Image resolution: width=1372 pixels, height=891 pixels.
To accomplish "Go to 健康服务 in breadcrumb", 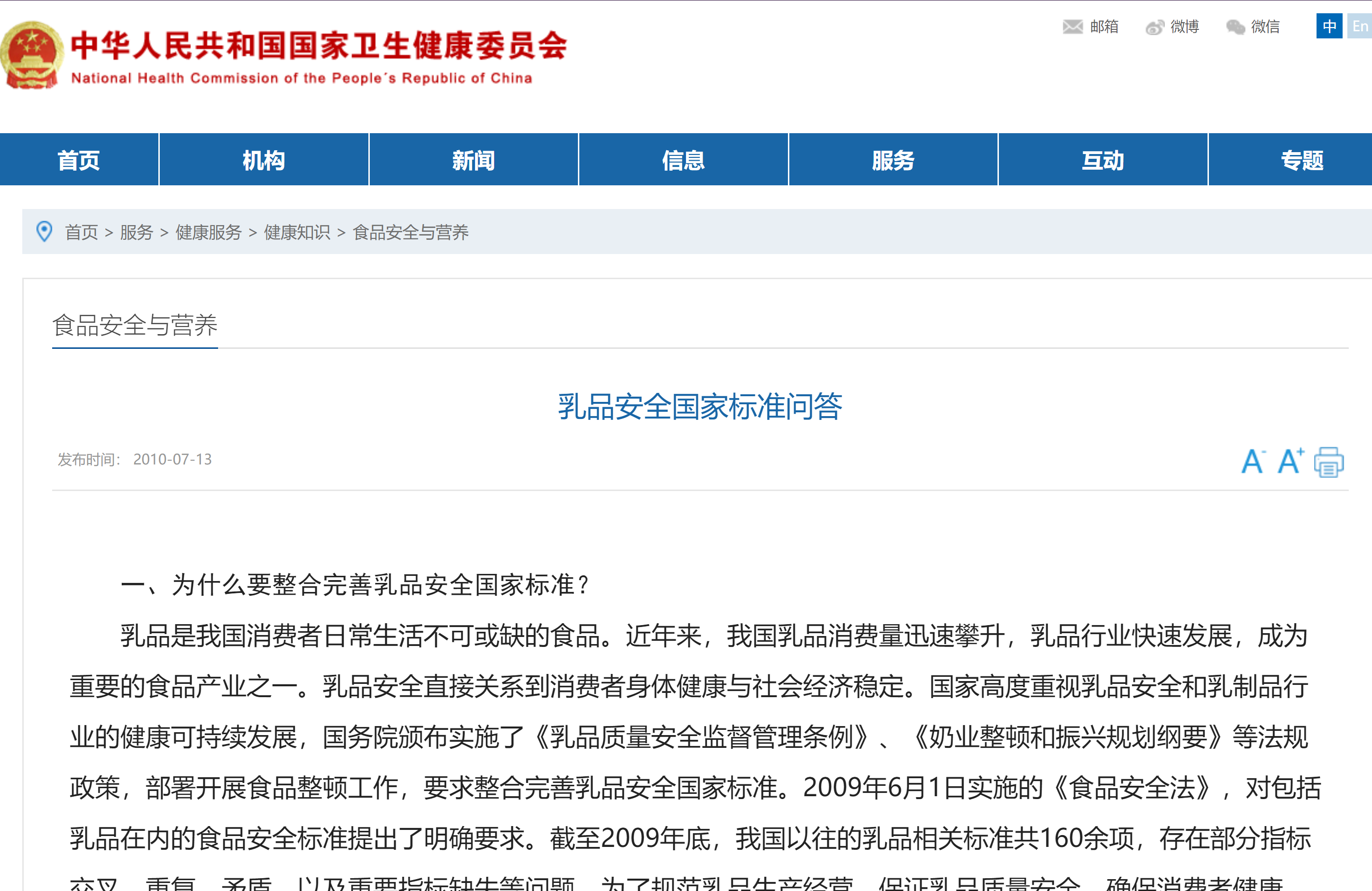I will pos(209,232).
